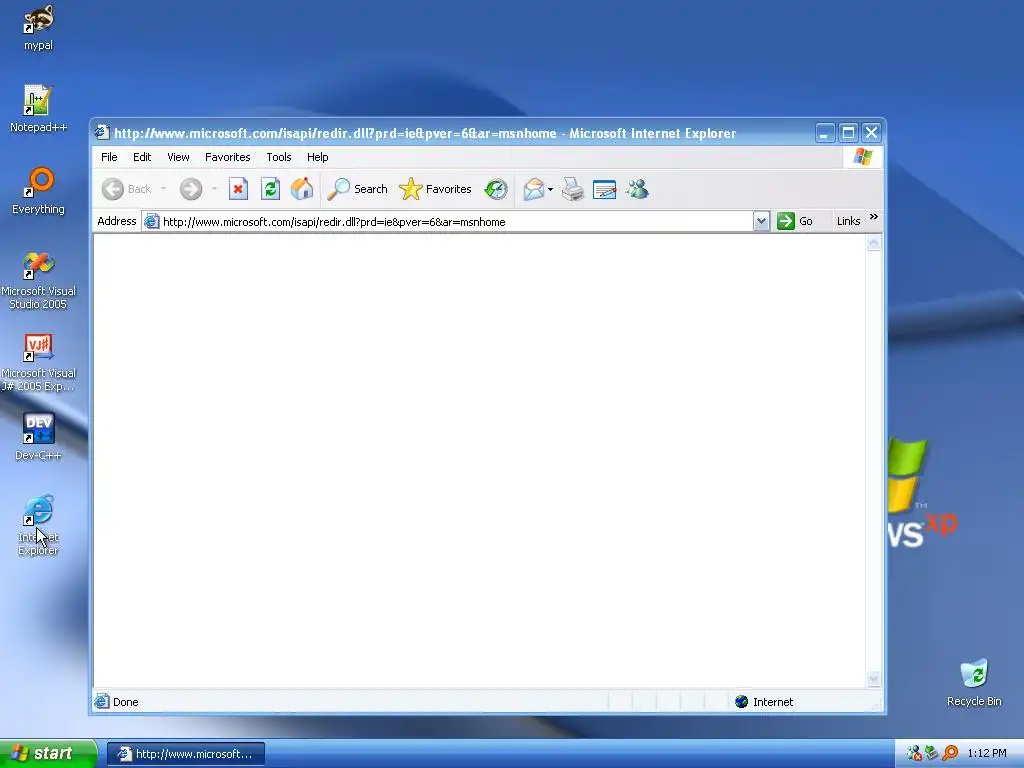Open the Windows start menu
1024x768 pixels.
click(x=48, y=753)
